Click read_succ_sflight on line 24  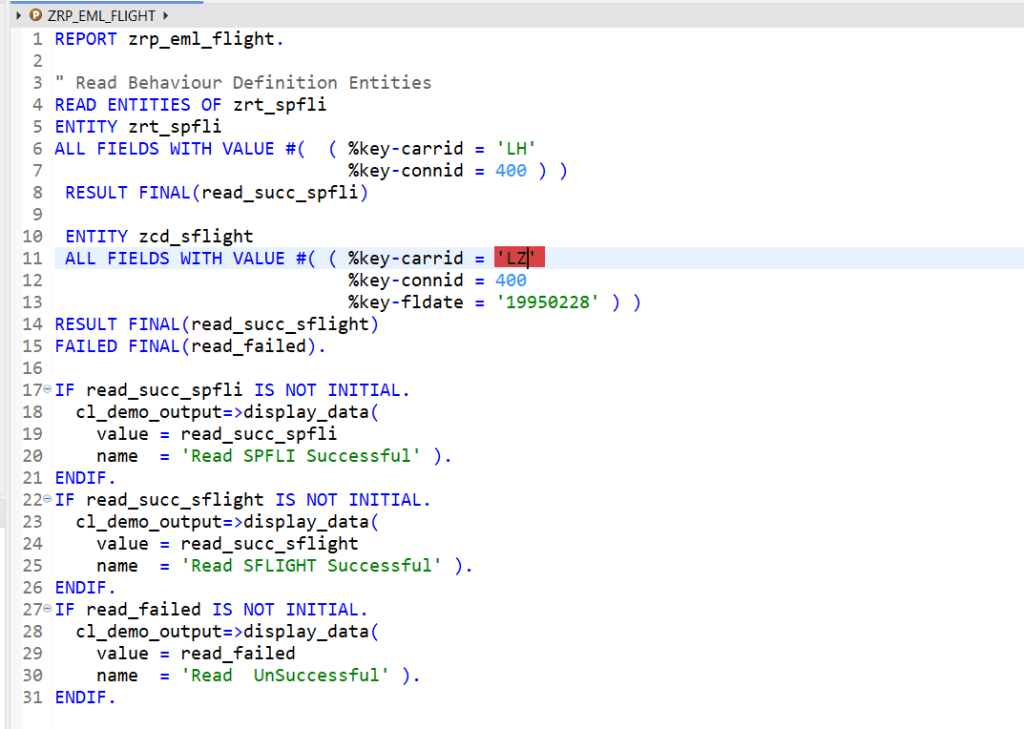(x=269, y=544)
